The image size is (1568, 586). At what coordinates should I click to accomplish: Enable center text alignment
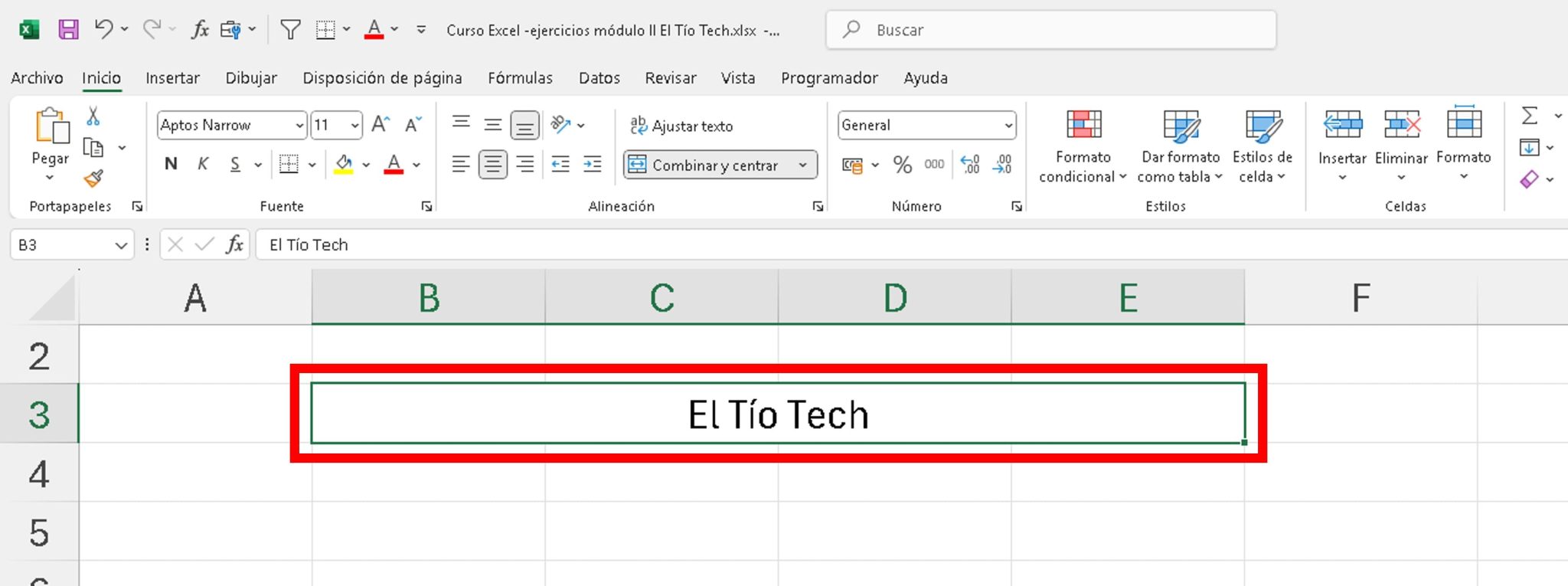point(494,163)
